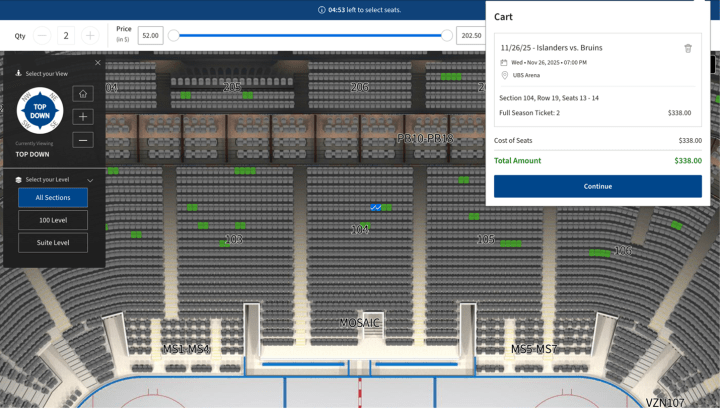The width and height of the screenshot is (720, 409).
Task: Filter map to 100 Level
Action: (x=53, y=220)
